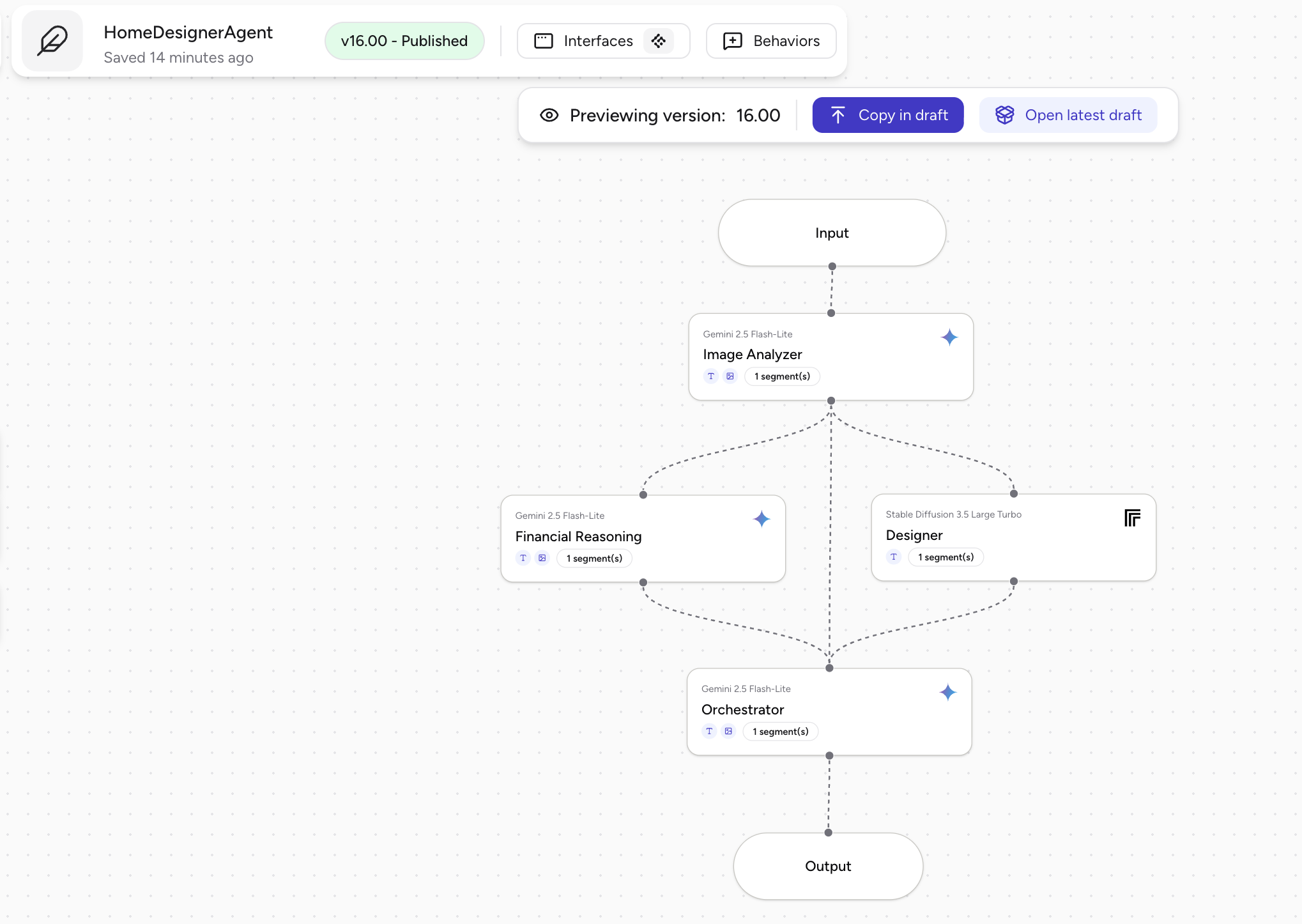Click the Gemini star on Financial Reasoning

[762, 519]
